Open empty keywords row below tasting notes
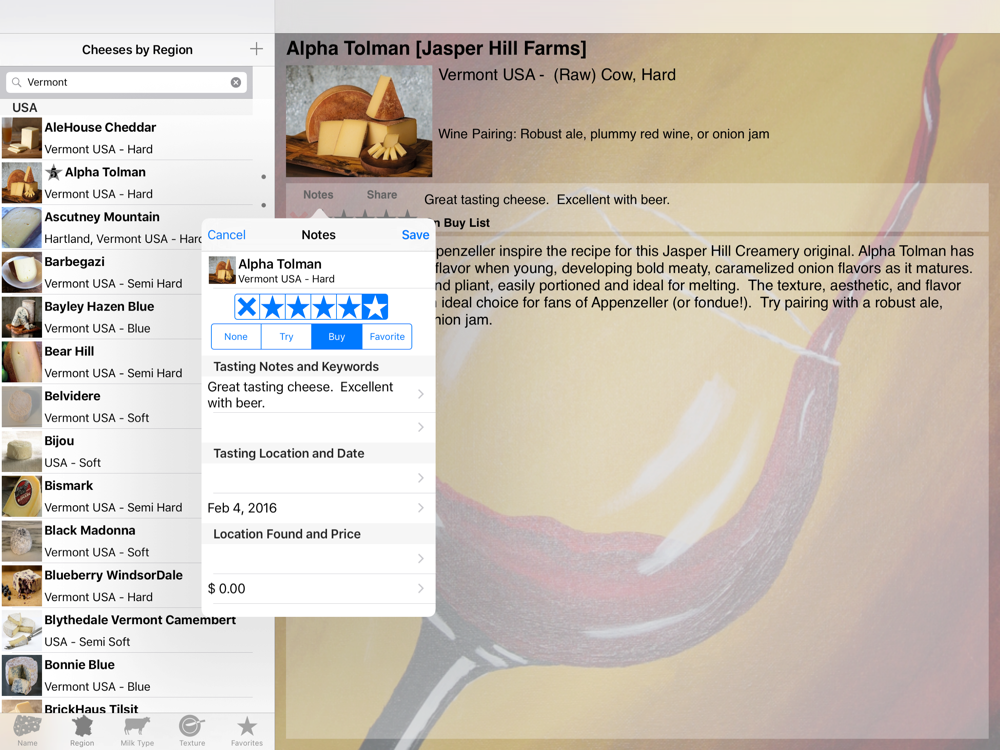Image resolution: width=1000 pixels, height=750 pixels. tap(319, 427)
